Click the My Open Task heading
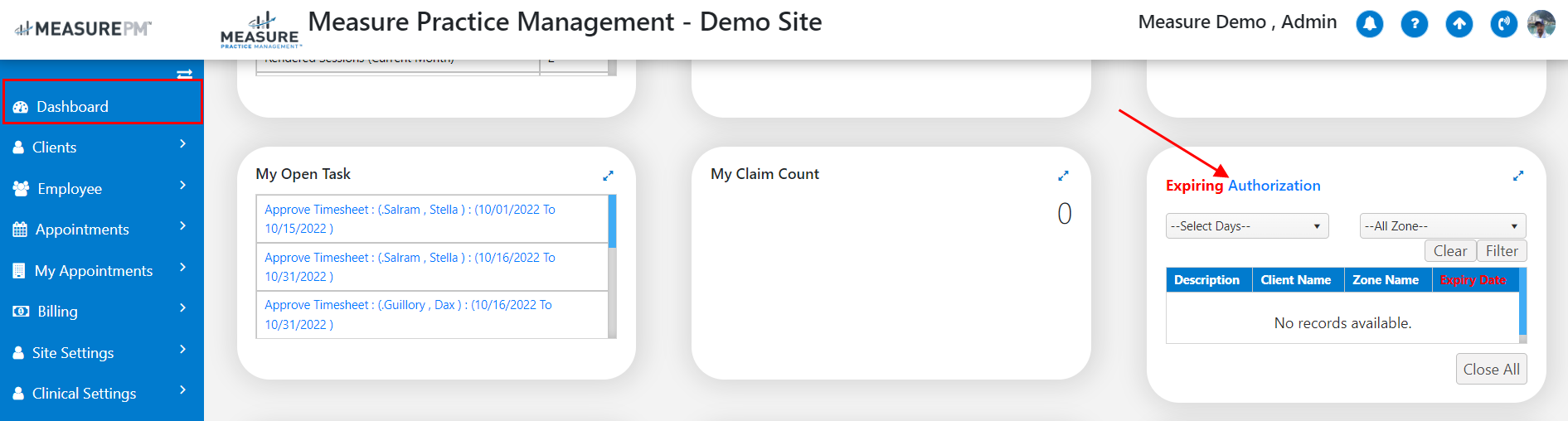Viewport: 1568px width, 421px height. [303, 174]
